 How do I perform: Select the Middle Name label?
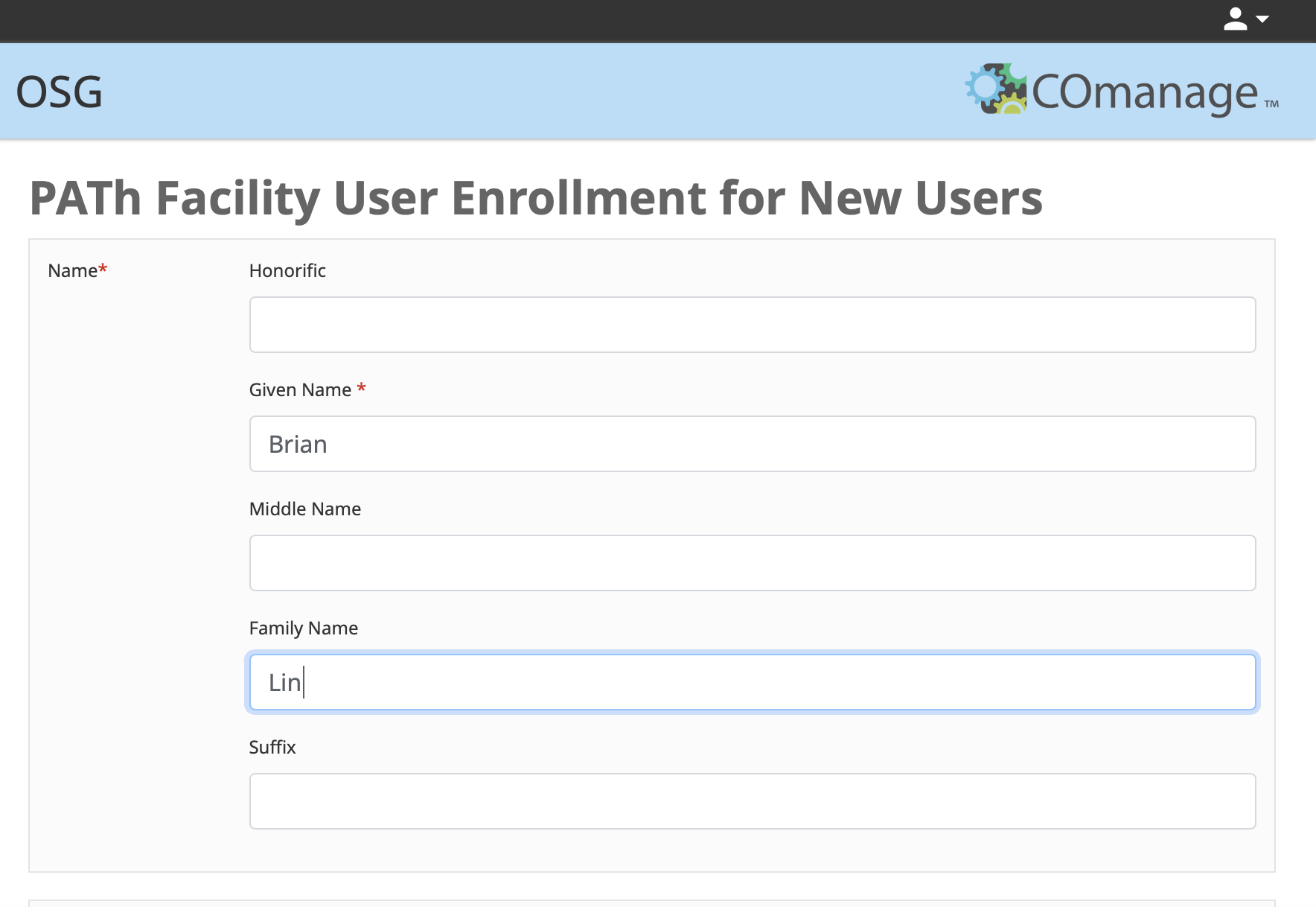[305, 509]
